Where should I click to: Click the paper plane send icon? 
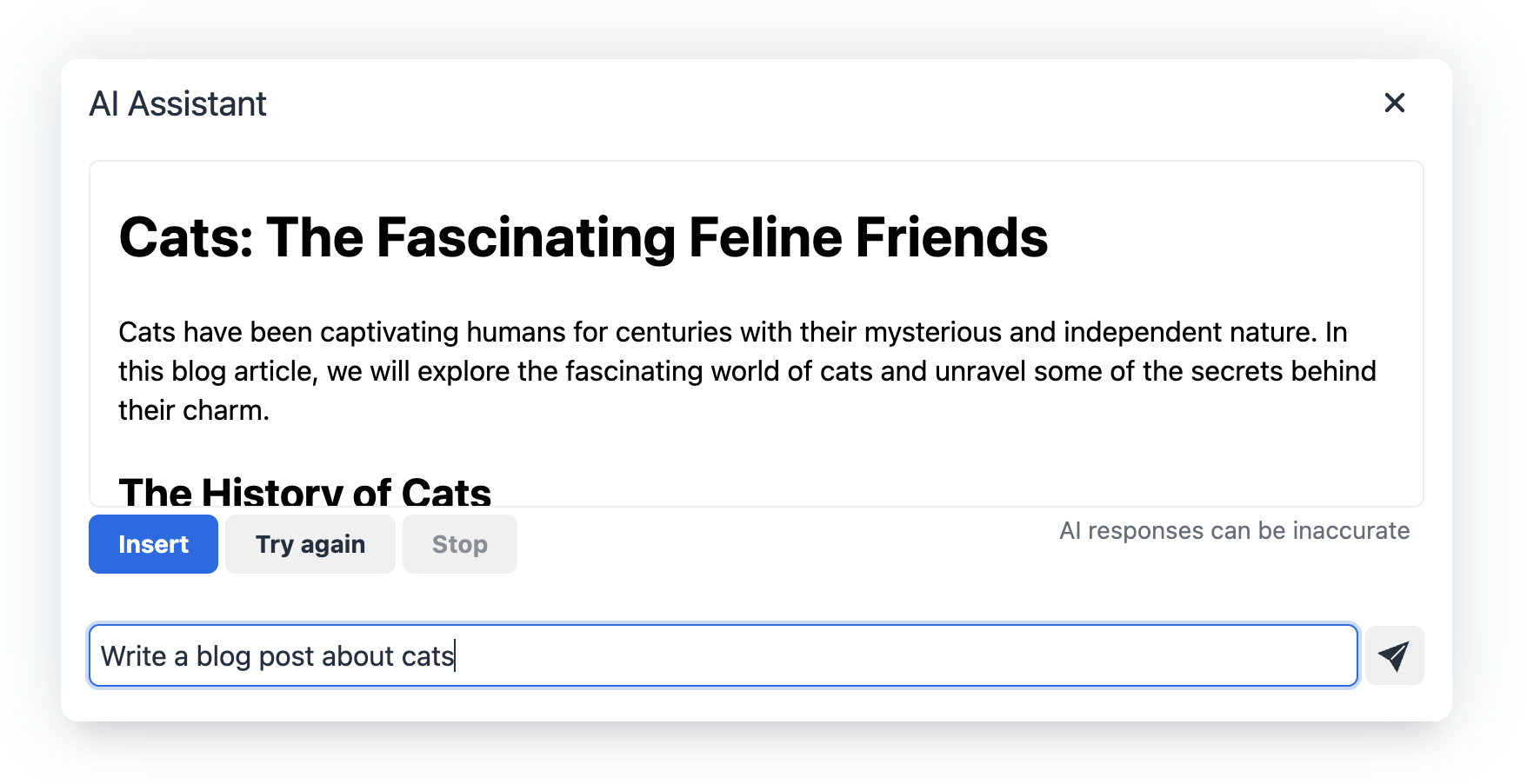point(1394,655)
